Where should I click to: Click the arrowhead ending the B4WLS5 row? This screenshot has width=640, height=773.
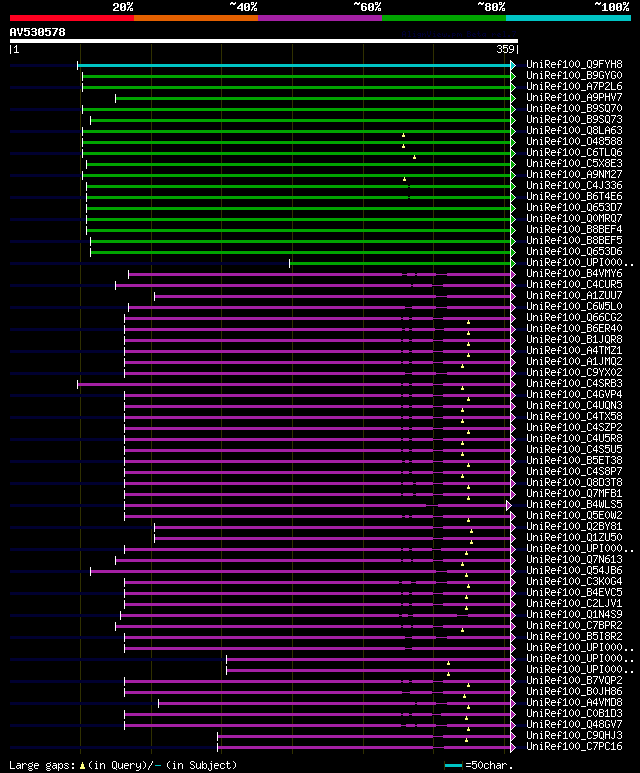point(509,505)
